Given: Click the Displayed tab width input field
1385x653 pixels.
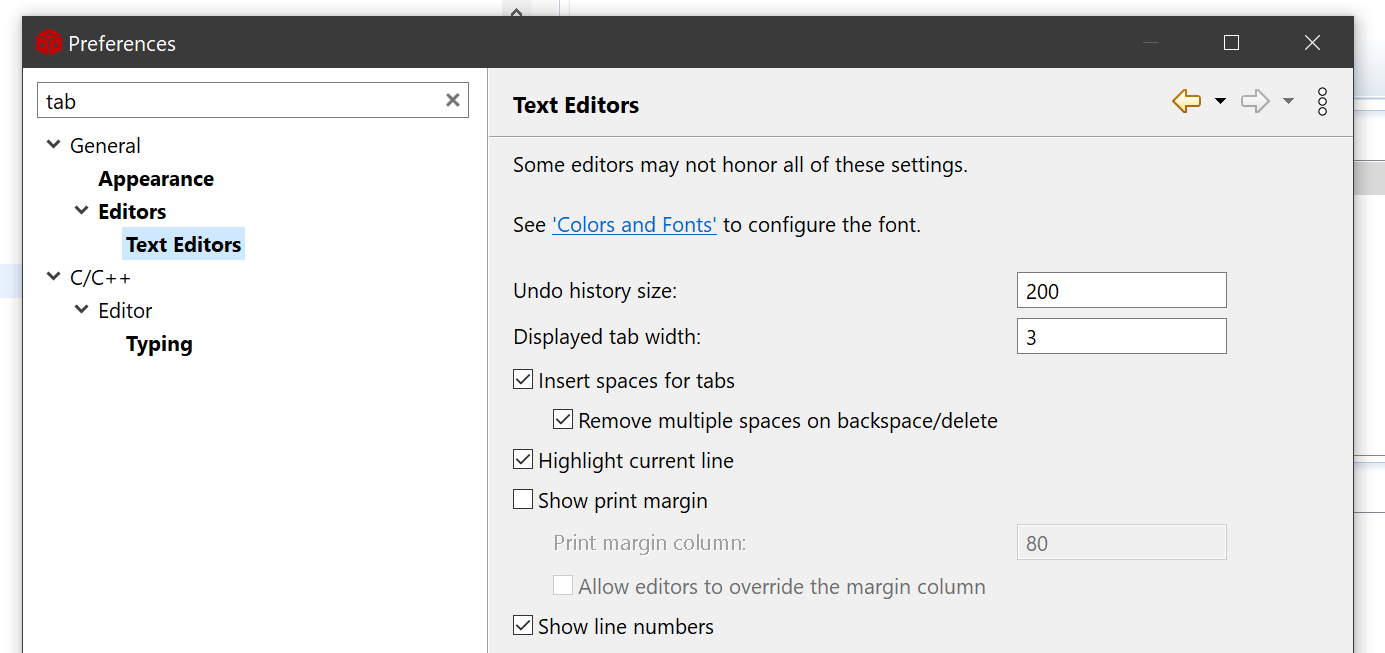Looking at the screenshot, I should click(1121, 335).
